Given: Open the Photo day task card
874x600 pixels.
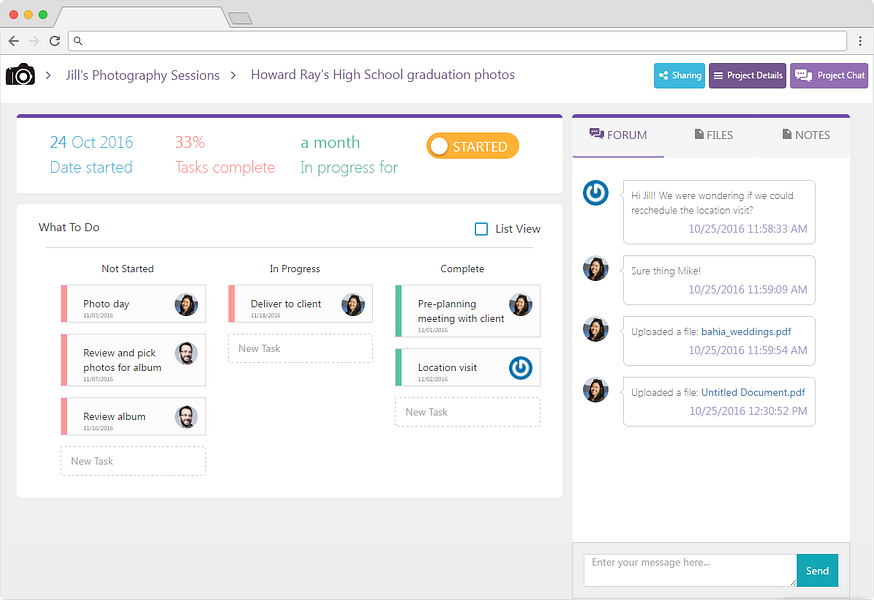Looking at the screenshot, I should point(133,304).
